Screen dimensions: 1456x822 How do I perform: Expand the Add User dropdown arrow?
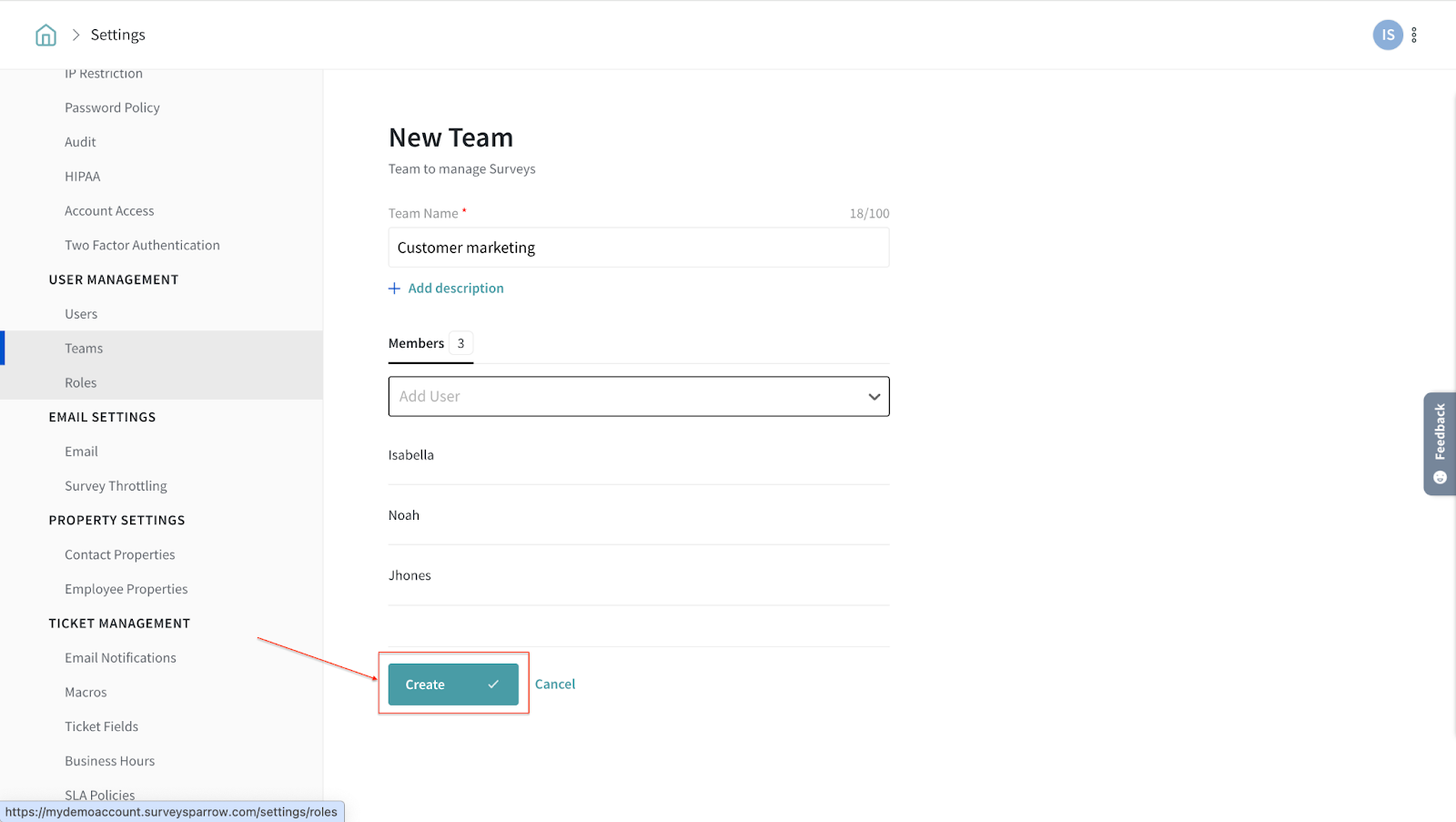(874, 397)
